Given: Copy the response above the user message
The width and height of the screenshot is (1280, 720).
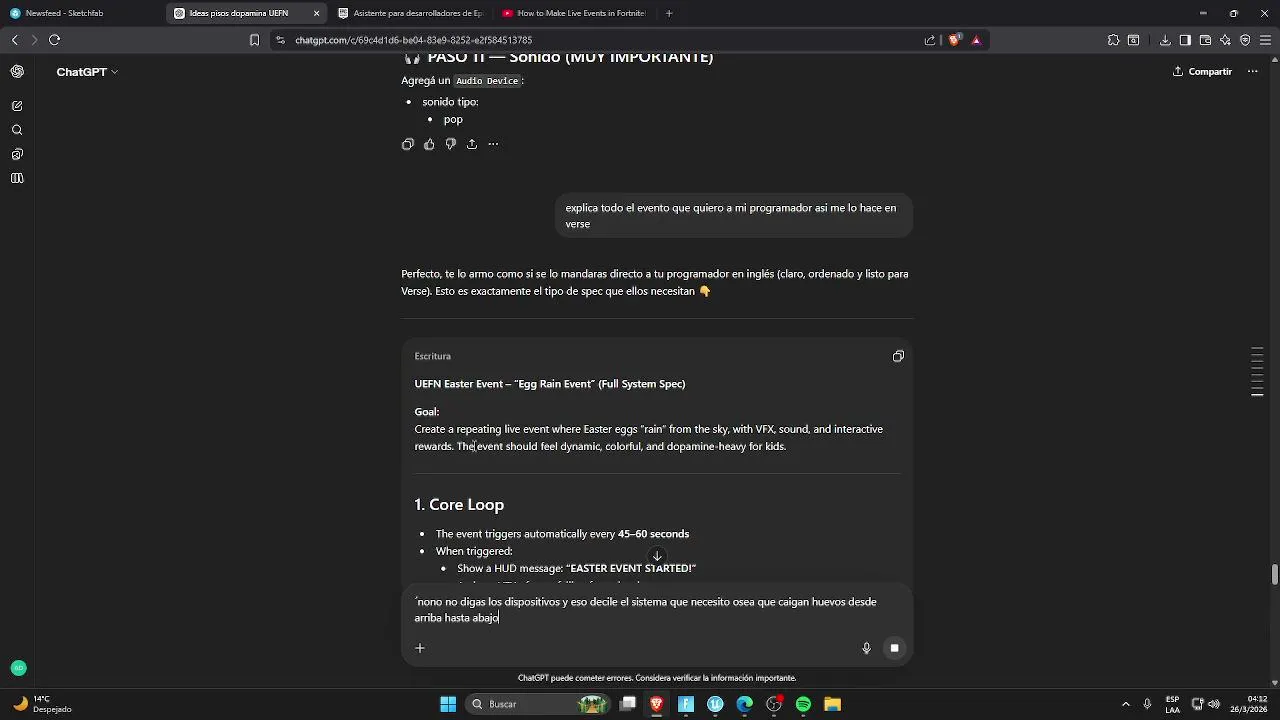Looking at the screenshot, I should 408,144.
